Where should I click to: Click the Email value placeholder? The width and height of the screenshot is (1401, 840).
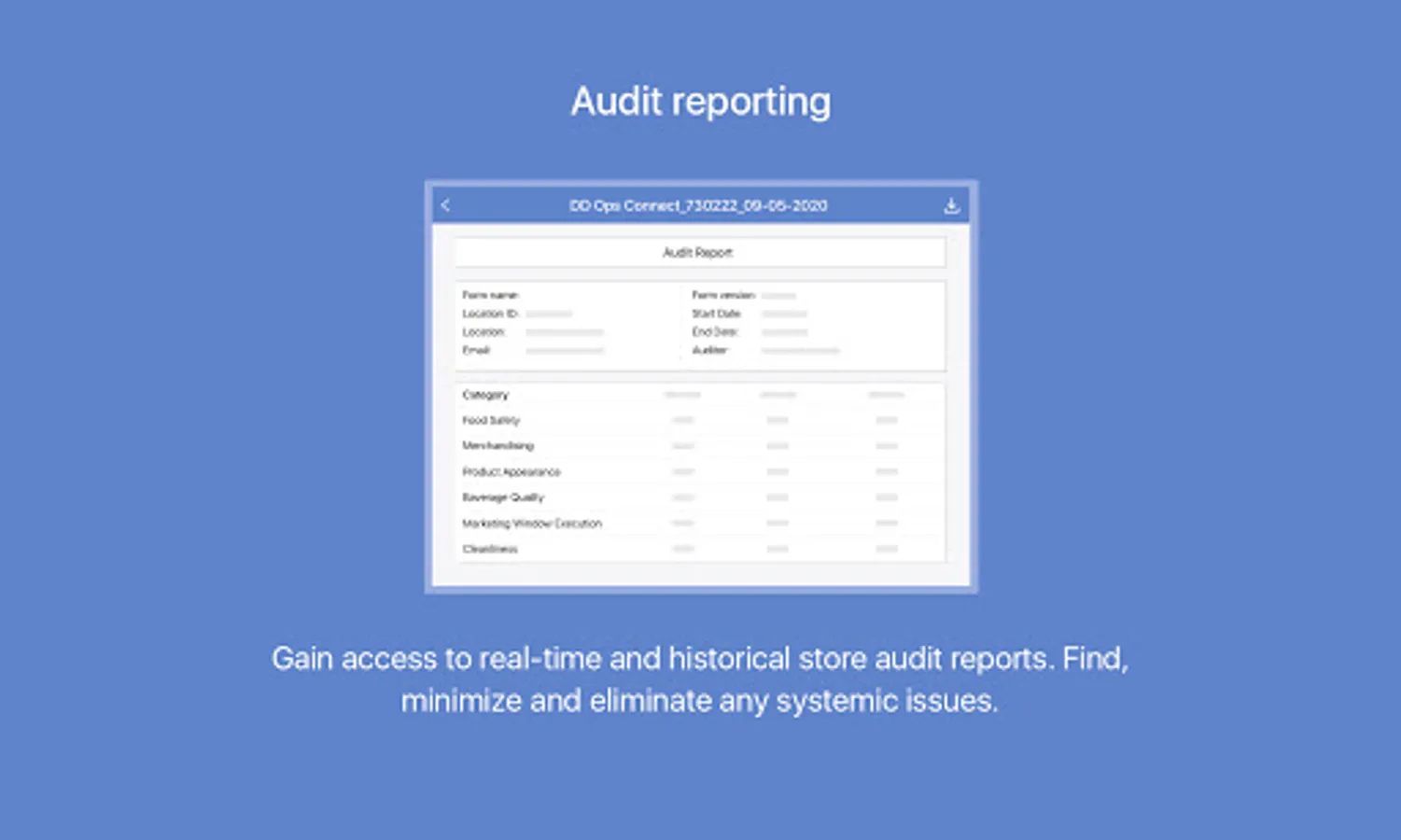coord(565,351)
